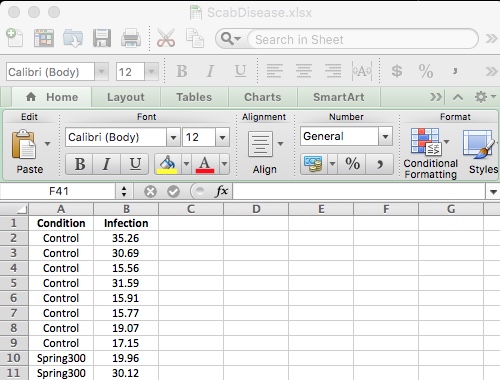Viewport: 500px width, 380px height.
Task: Apply percent style in upper formatting bar
Action: [x=426, y=71]
